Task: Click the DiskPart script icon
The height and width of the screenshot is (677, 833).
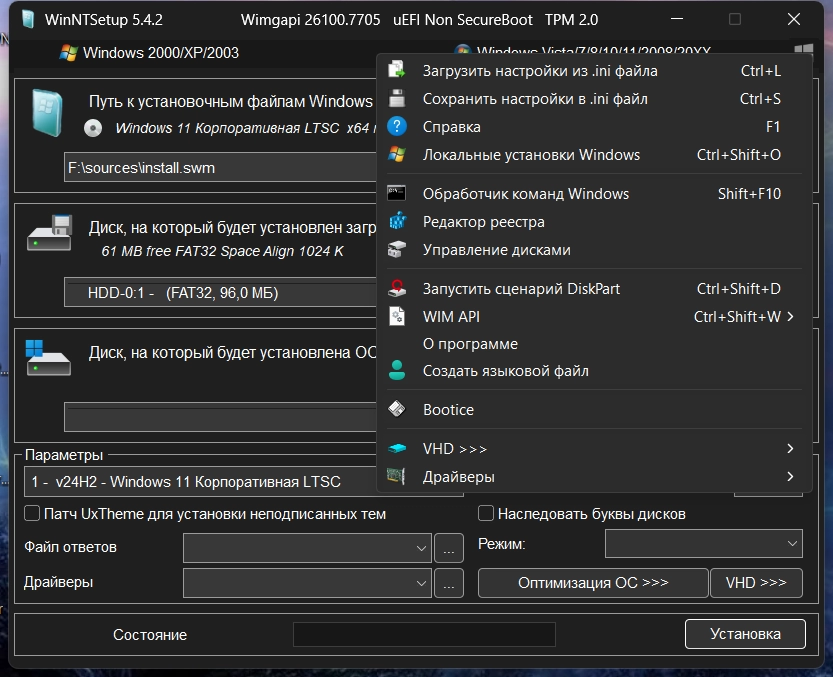Action: tap(397, 288)
